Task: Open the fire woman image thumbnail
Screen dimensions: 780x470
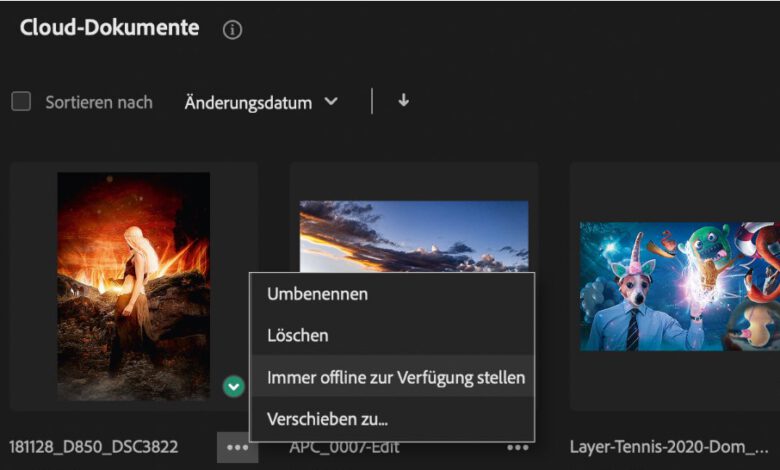Action: 133,286
